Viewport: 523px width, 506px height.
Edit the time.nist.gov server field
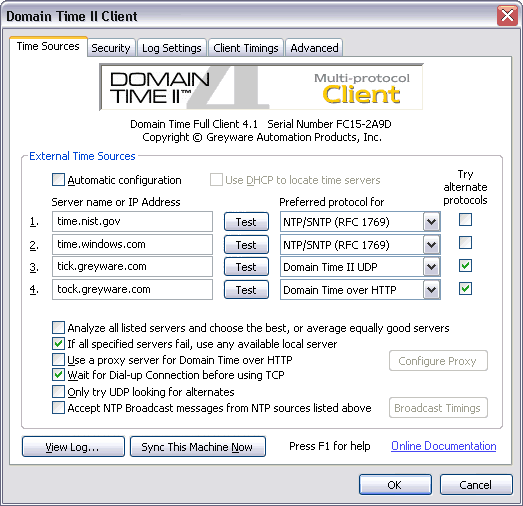[132, 221]
